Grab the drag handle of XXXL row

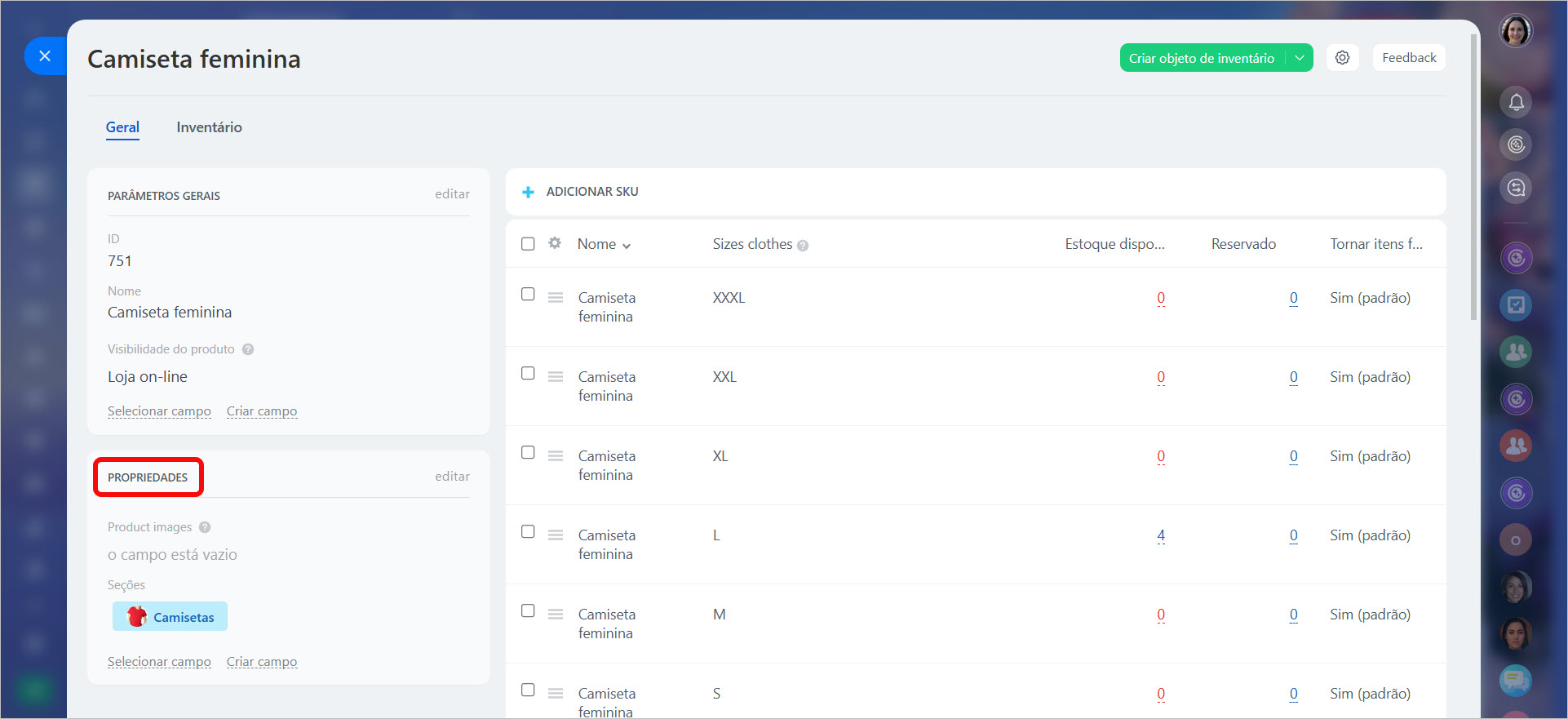click(x=556, y=298)
